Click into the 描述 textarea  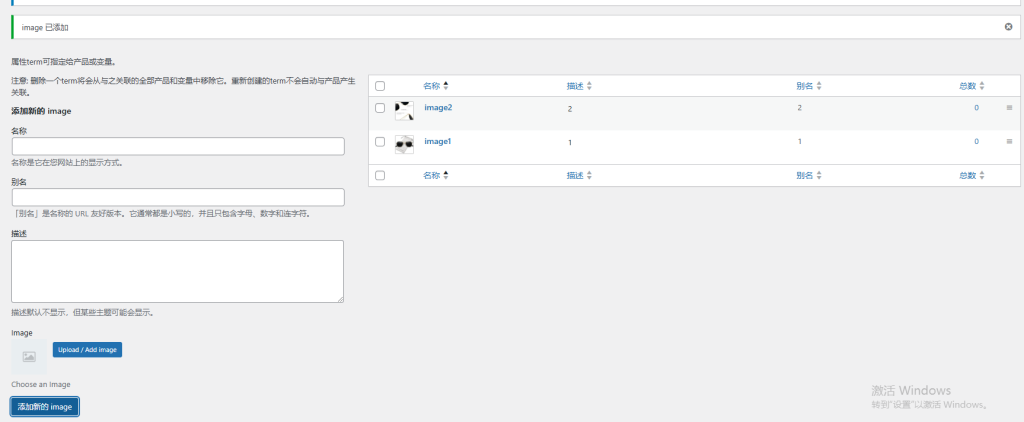click(178, 270)
